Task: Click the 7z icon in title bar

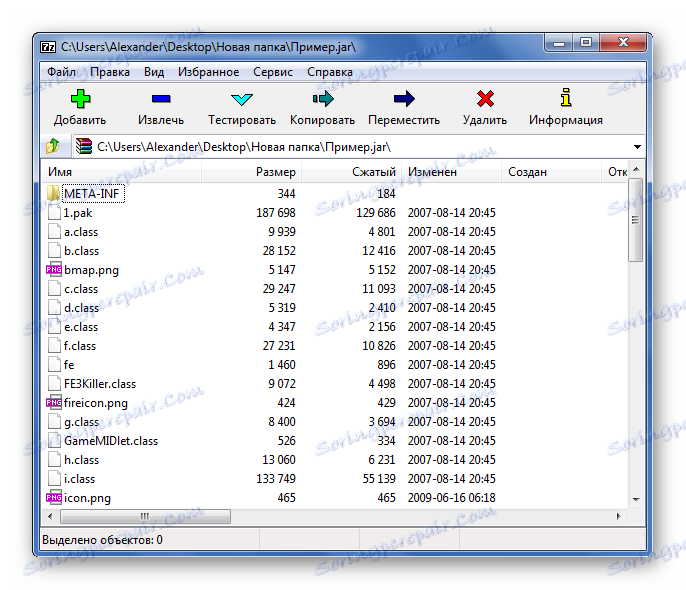Action: [48, 47]
